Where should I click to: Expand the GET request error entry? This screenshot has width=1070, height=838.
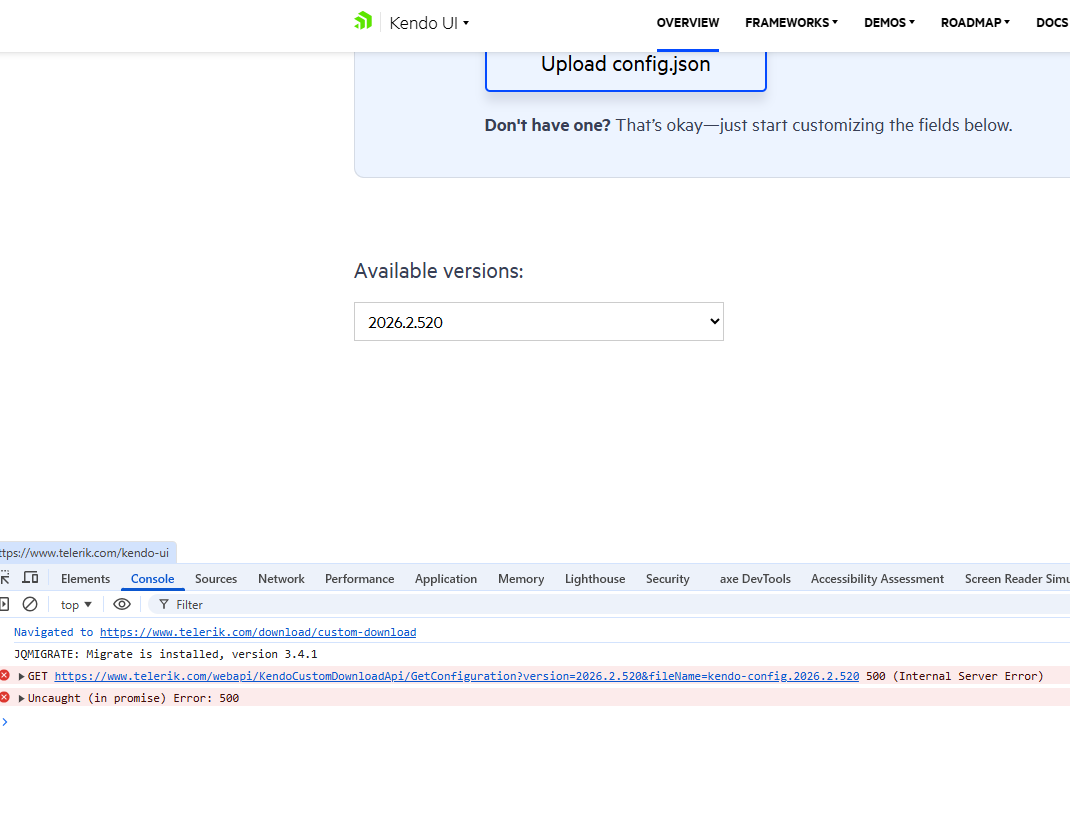click(21, 676)
